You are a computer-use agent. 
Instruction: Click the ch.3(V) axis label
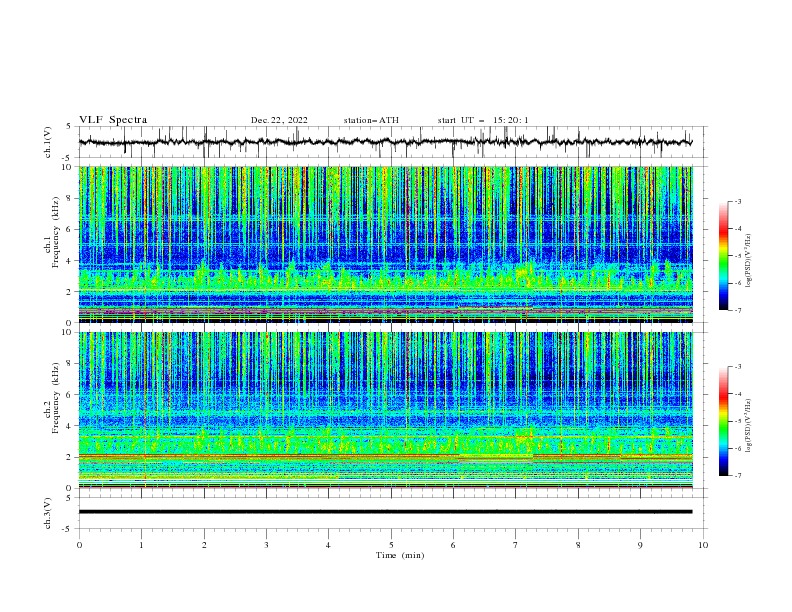pos(48,513)
